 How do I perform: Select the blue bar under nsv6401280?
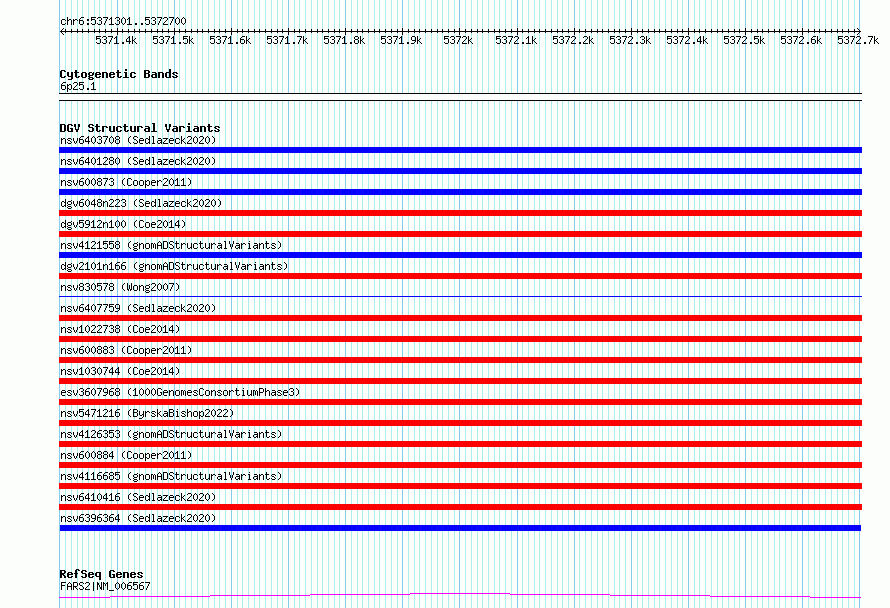click(x=460, y=171)
